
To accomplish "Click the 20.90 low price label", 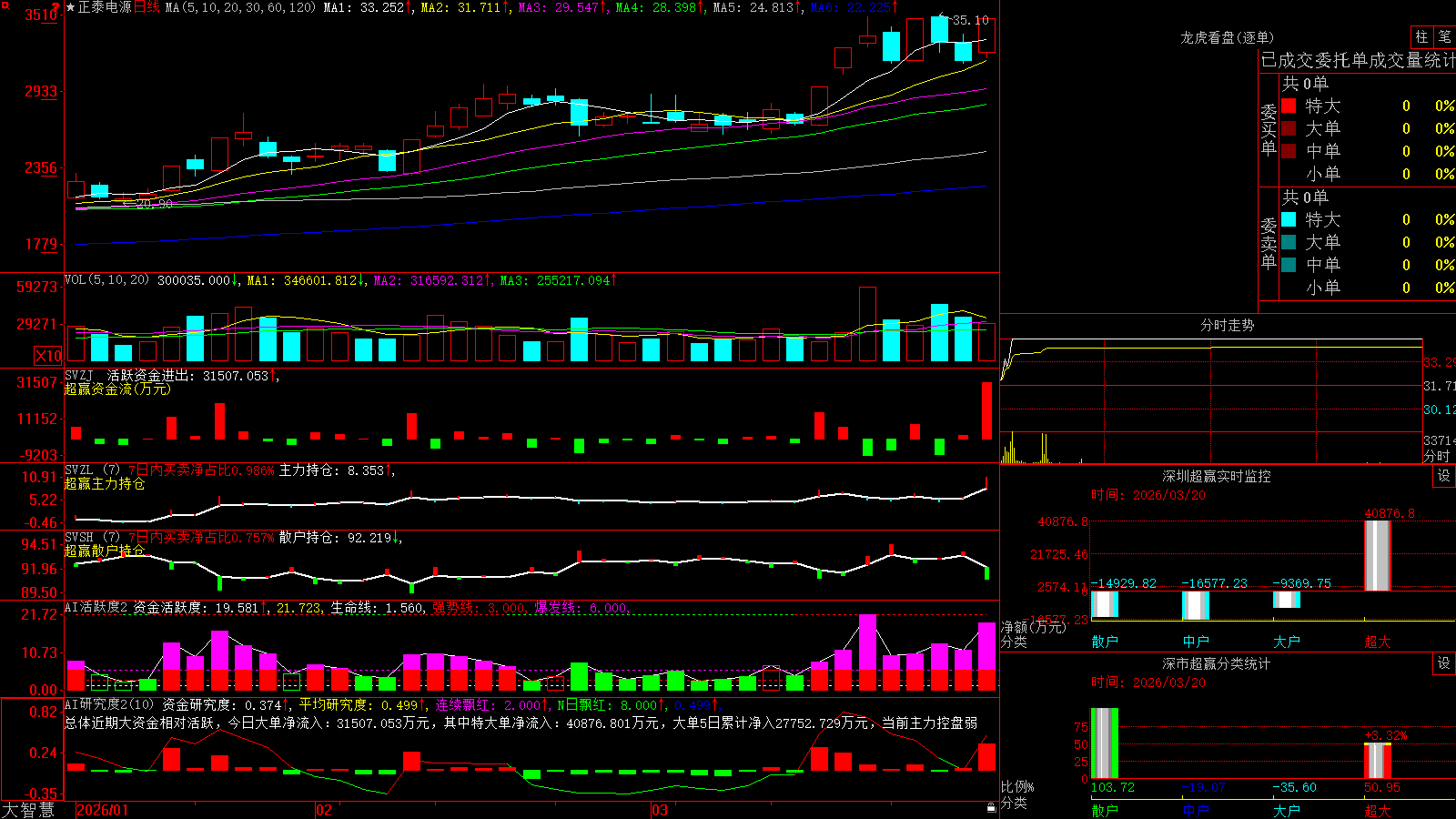I will point(154,204).
